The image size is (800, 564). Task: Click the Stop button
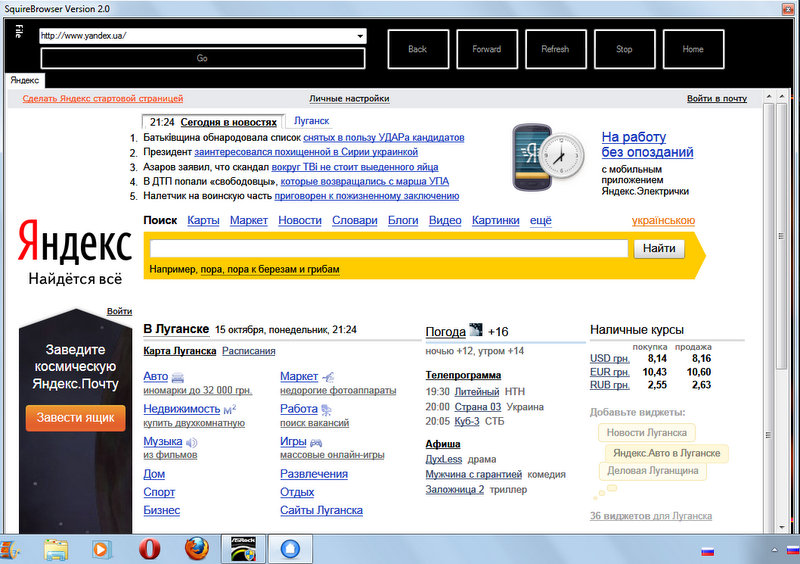624,49
